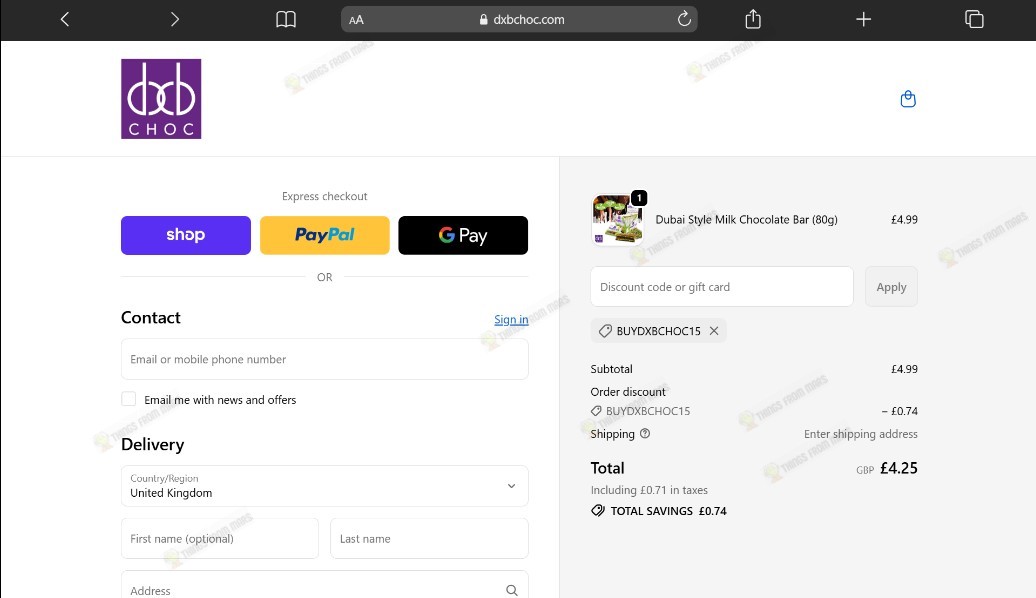Click the Last name field
The image size is (1036, 598).
(429, 539)
